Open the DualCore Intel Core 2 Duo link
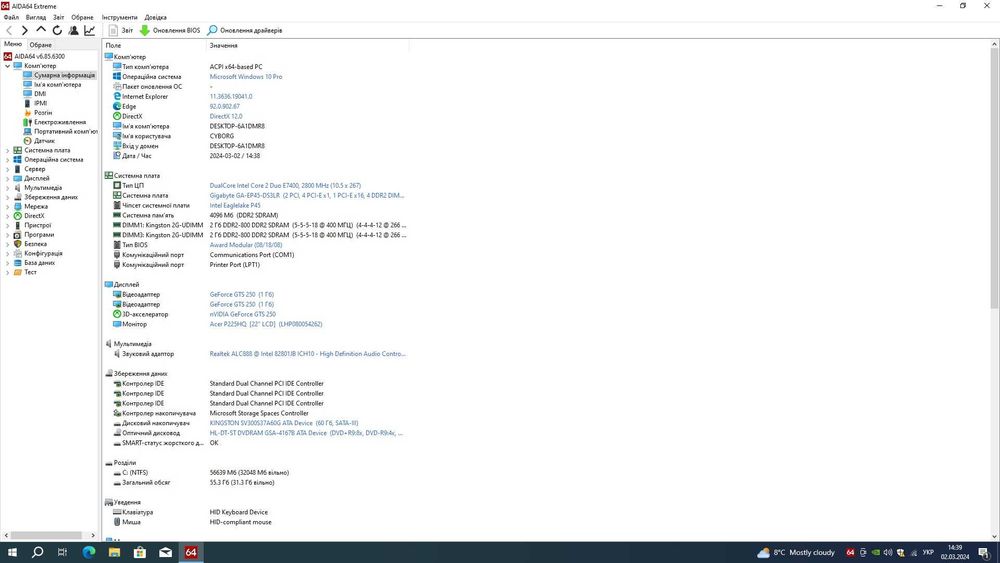 [x=285, y=186]
